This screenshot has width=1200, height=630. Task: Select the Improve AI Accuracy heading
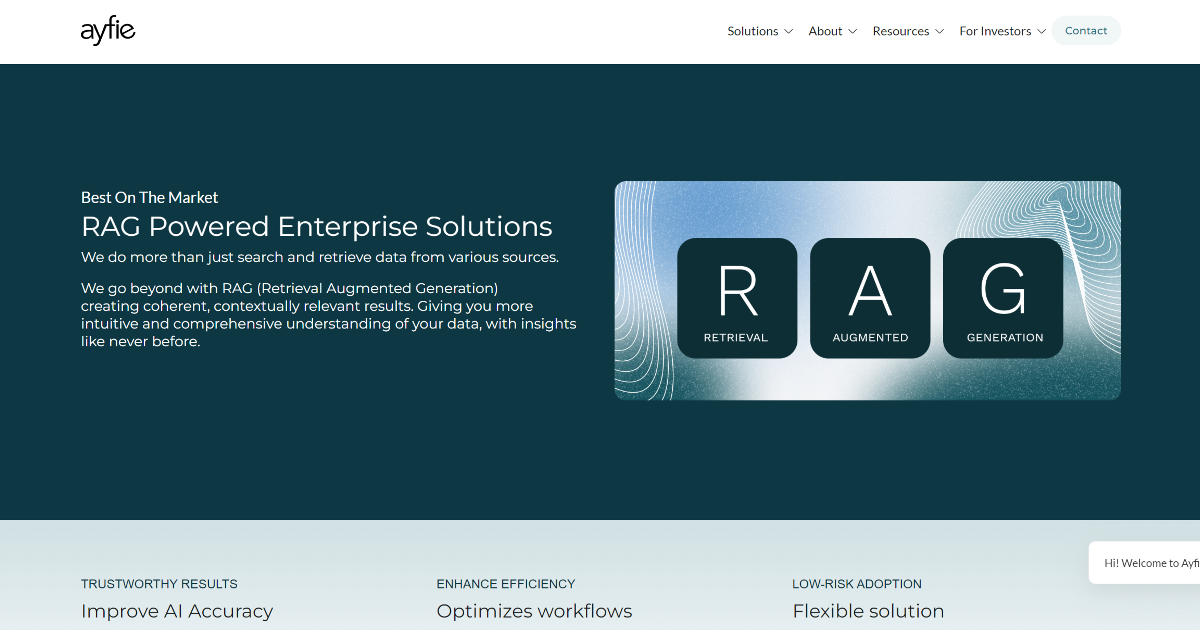click(177, 611)
